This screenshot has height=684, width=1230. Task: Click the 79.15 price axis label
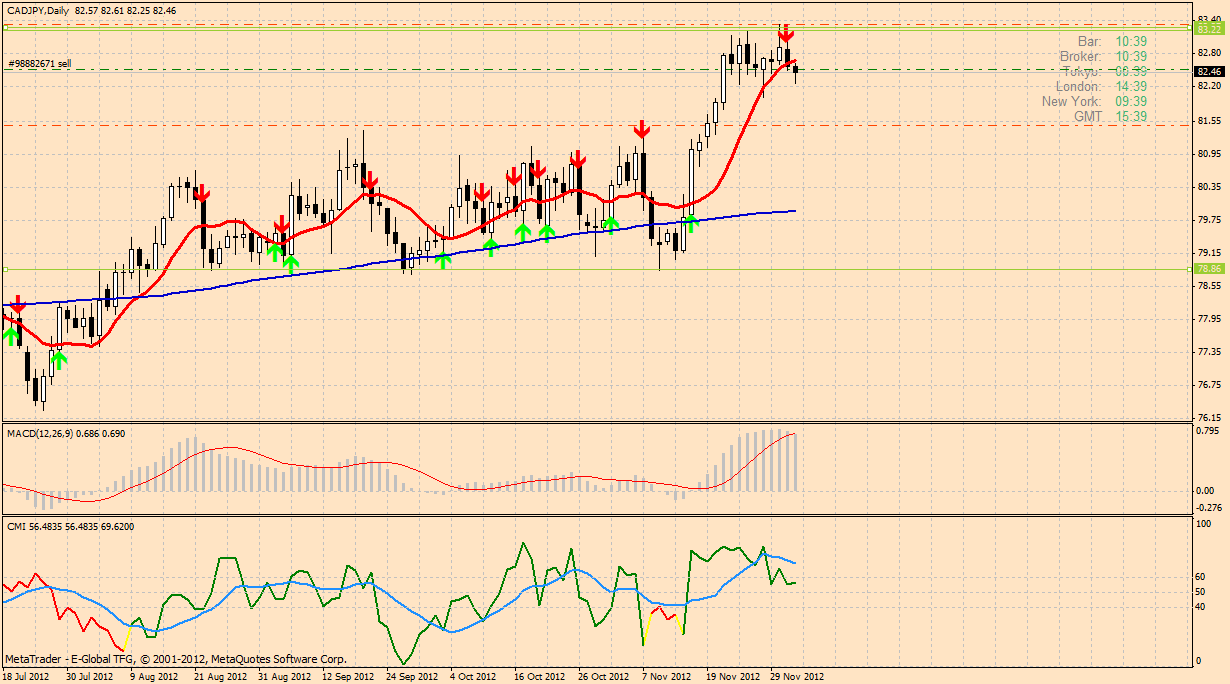tap(1208, 253)
